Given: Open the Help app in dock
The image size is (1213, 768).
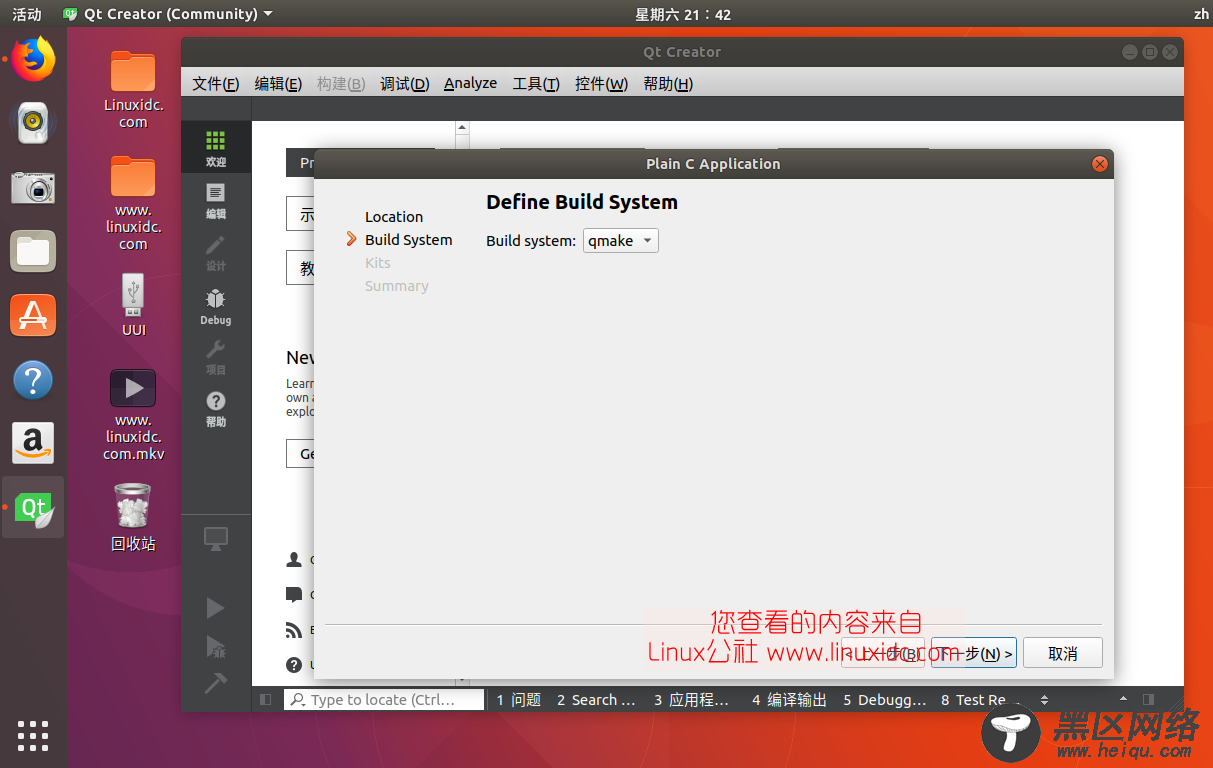Looking at the screenshot, I should [33, 380].
